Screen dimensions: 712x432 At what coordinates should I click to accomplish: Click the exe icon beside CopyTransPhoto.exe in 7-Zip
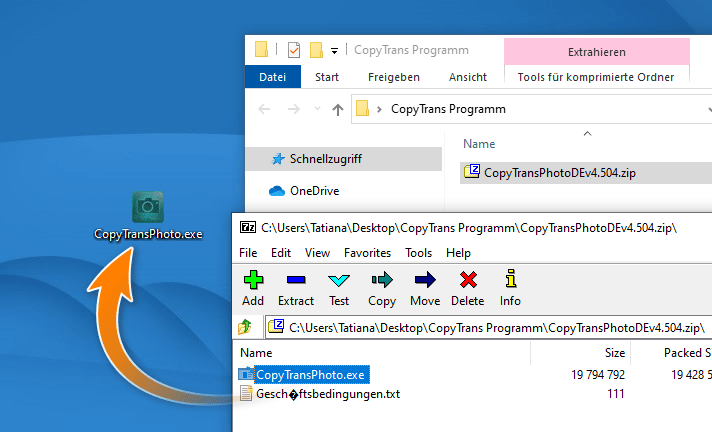(246, 373)
